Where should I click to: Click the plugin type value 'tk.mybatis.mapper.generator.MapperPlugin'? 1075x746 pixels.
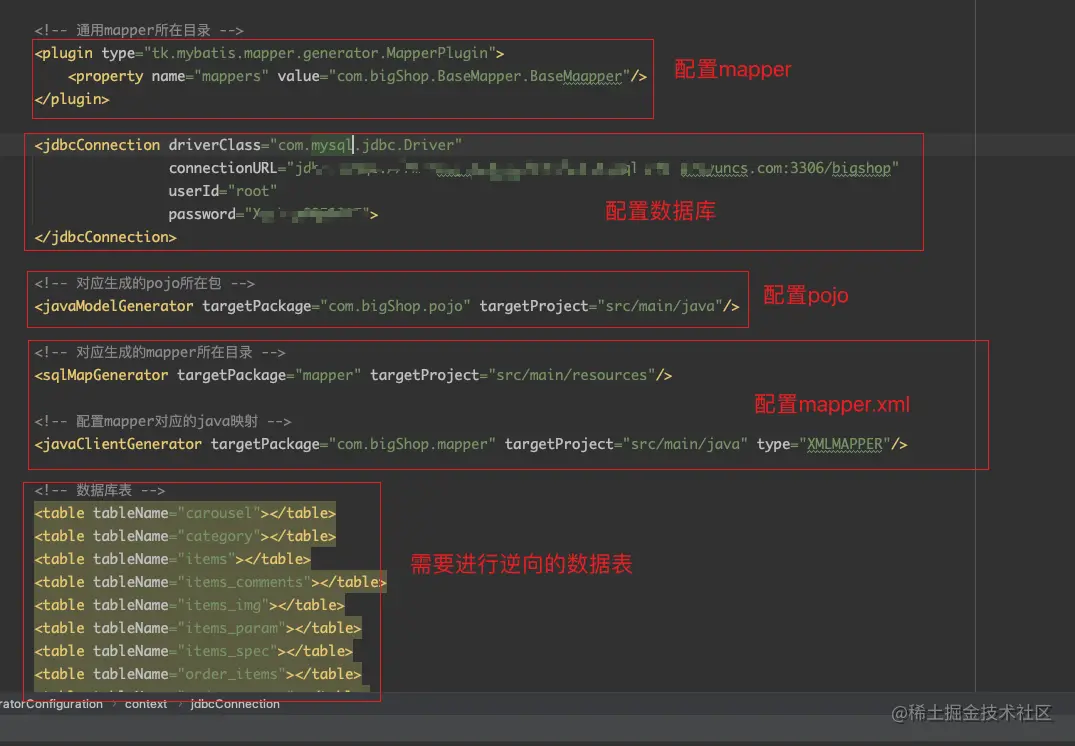(319, 53)
